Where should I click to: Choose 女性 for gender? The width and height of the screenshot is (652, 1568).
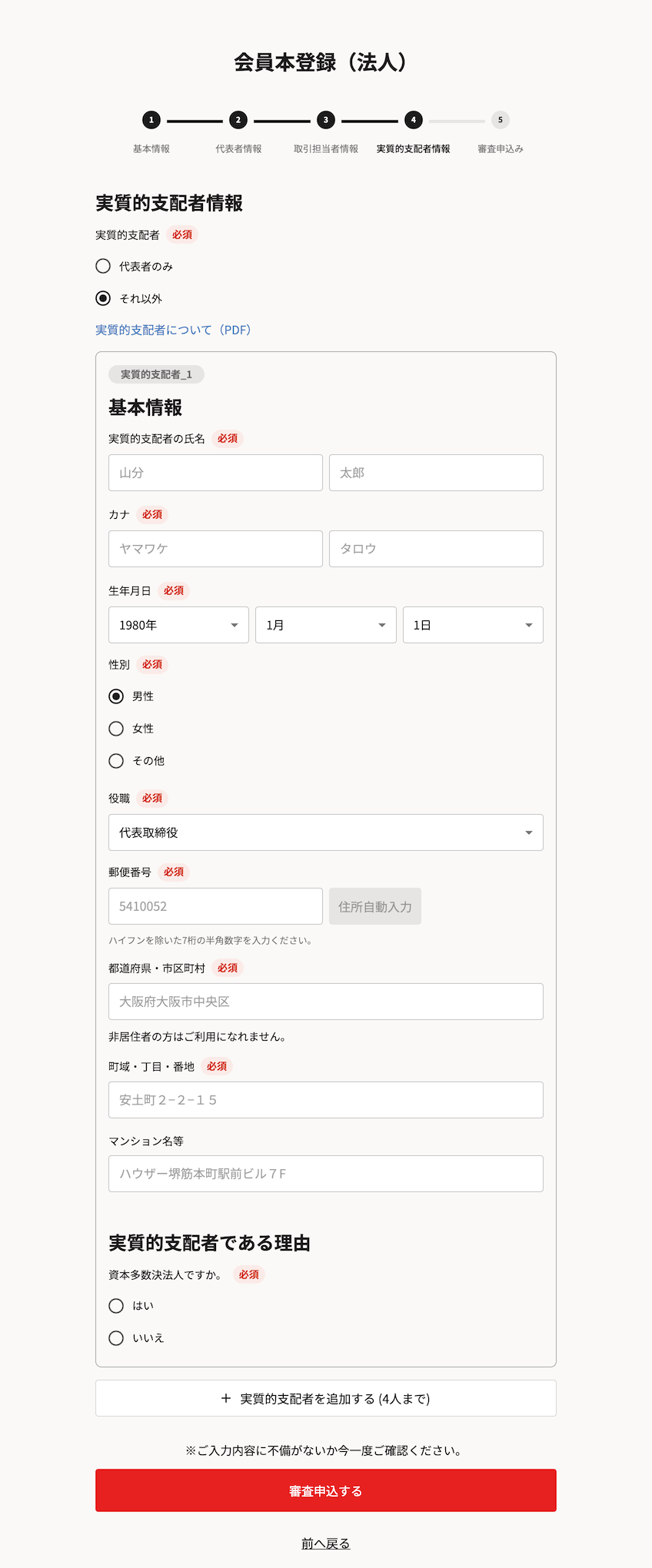[116, 729]
